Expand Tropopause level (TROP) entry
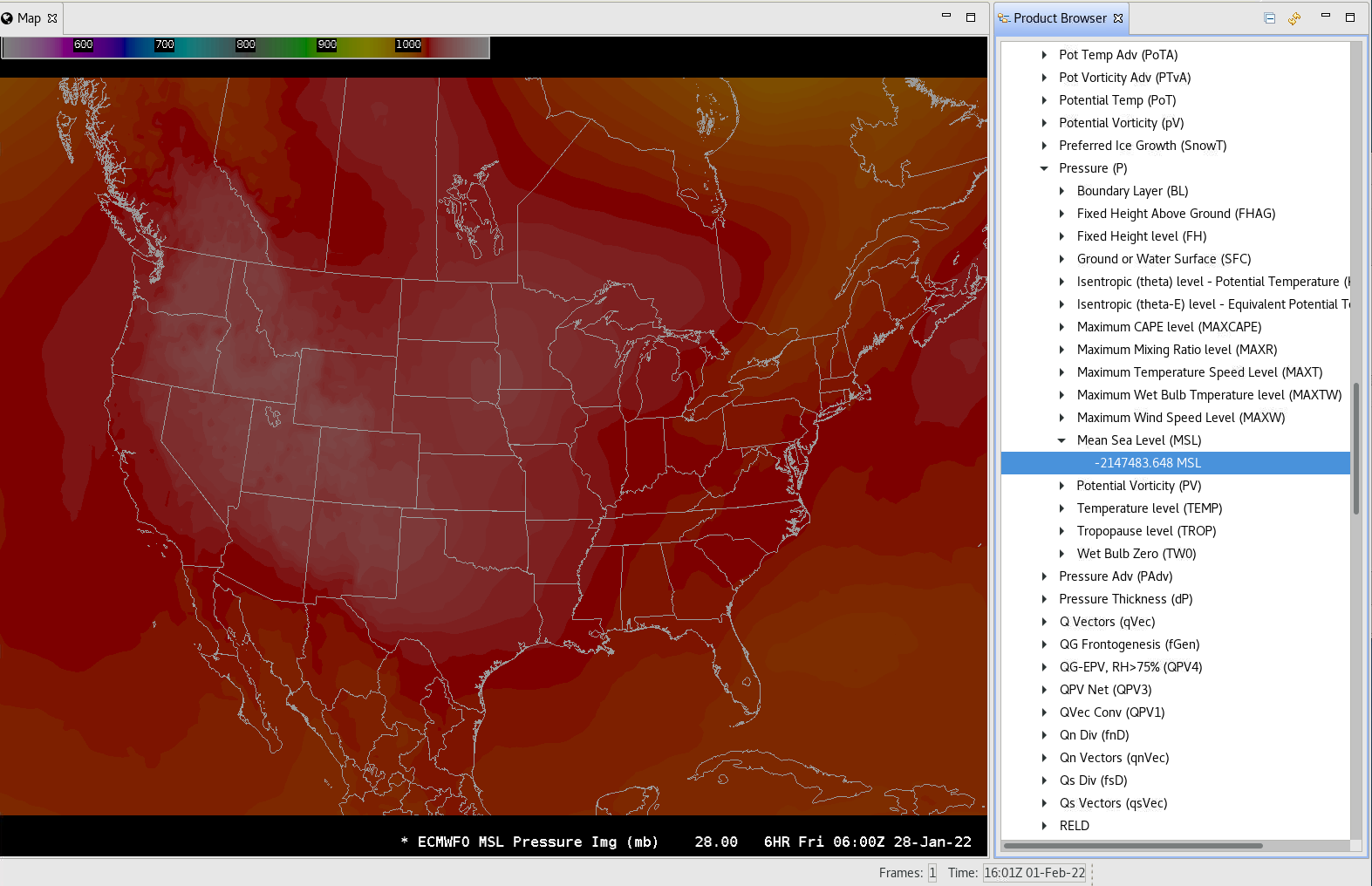Image resolution: width=1372 pixels, height=886 pixels. point(1061,531)
